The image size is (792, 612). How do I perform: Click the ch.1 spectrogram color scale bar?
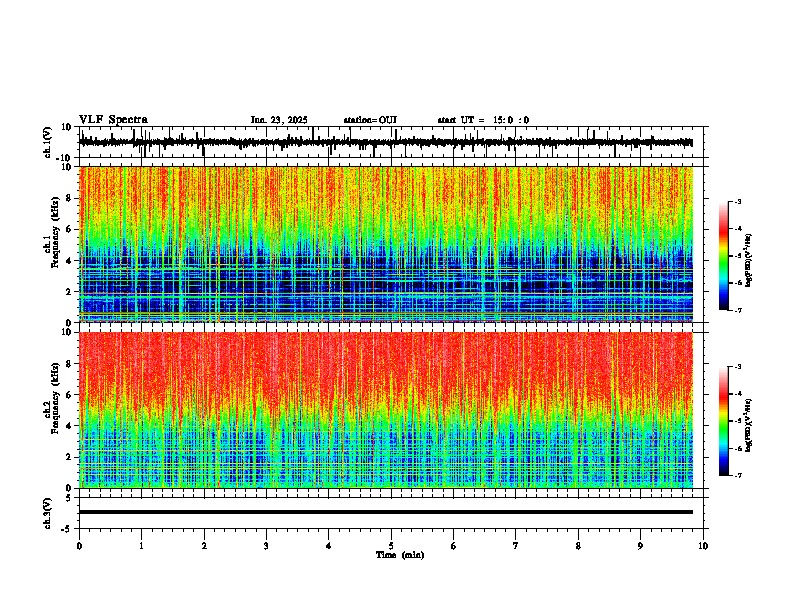point(724,256)
